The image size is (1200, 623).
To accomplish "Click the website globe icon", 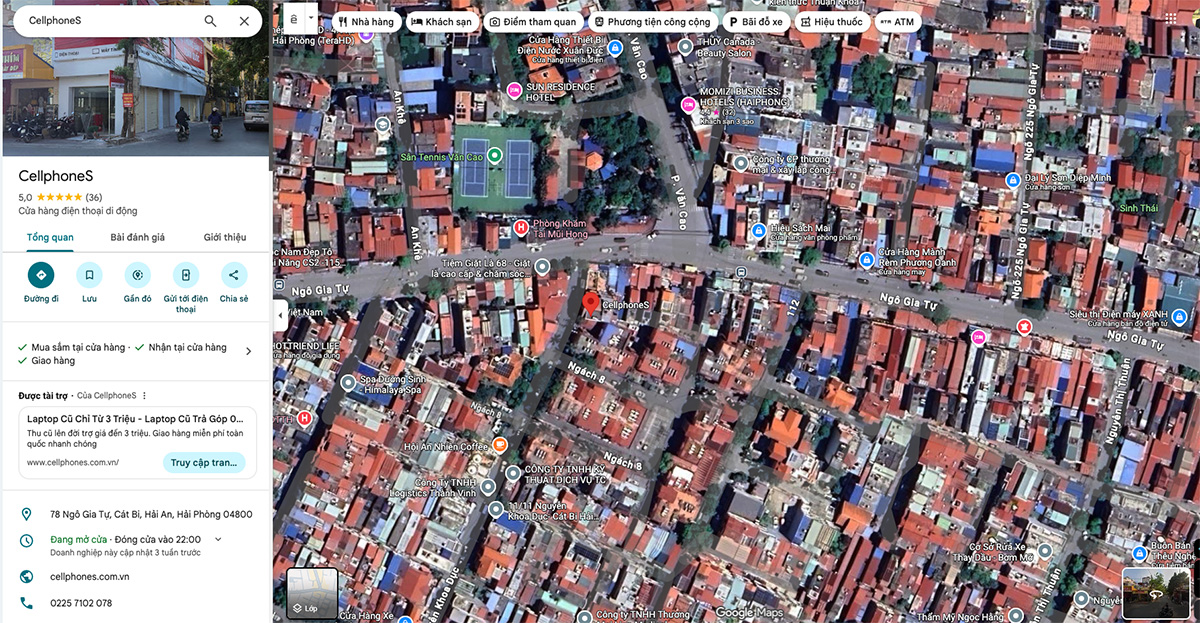I will pyautogui.click(x=27, y=577).
